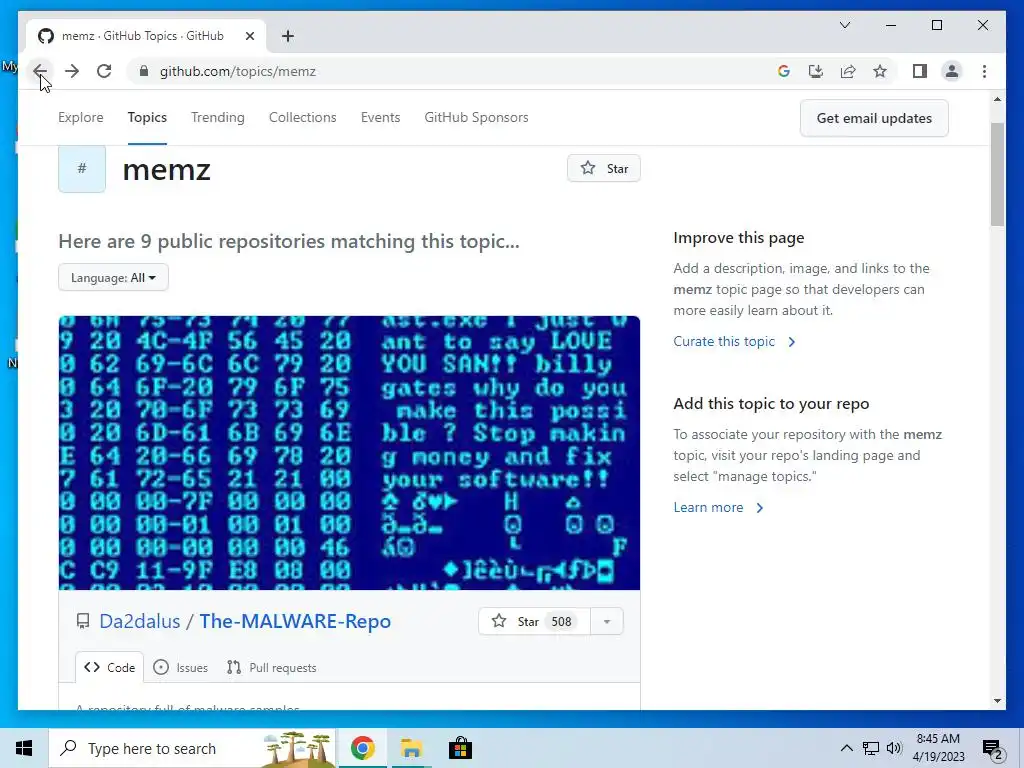Expand the star list dropdown arrow

click(607, 621)
